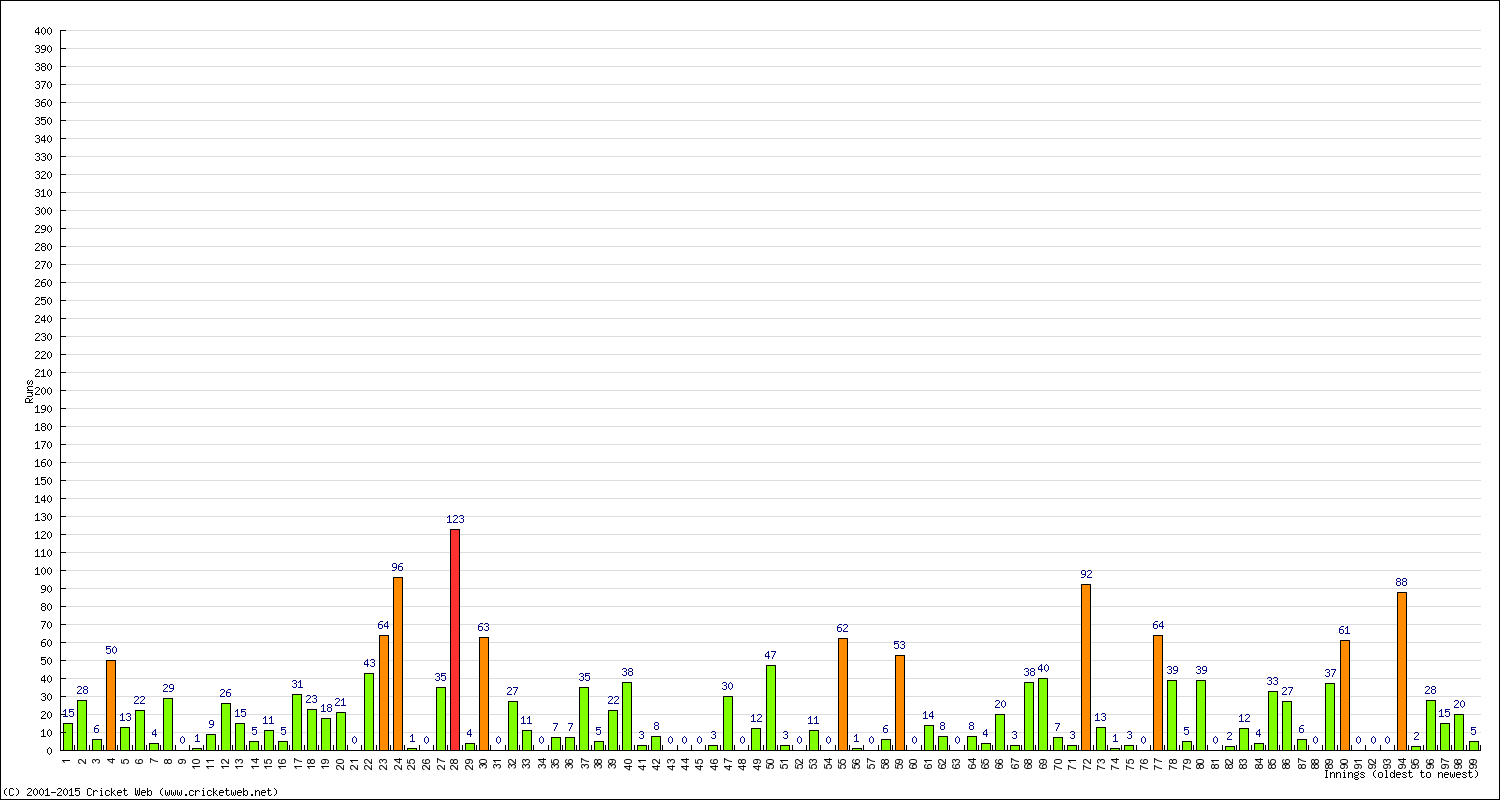Click the green 28-run bar at innings 96
The image size is (1500, 800).
[1431, 725]
